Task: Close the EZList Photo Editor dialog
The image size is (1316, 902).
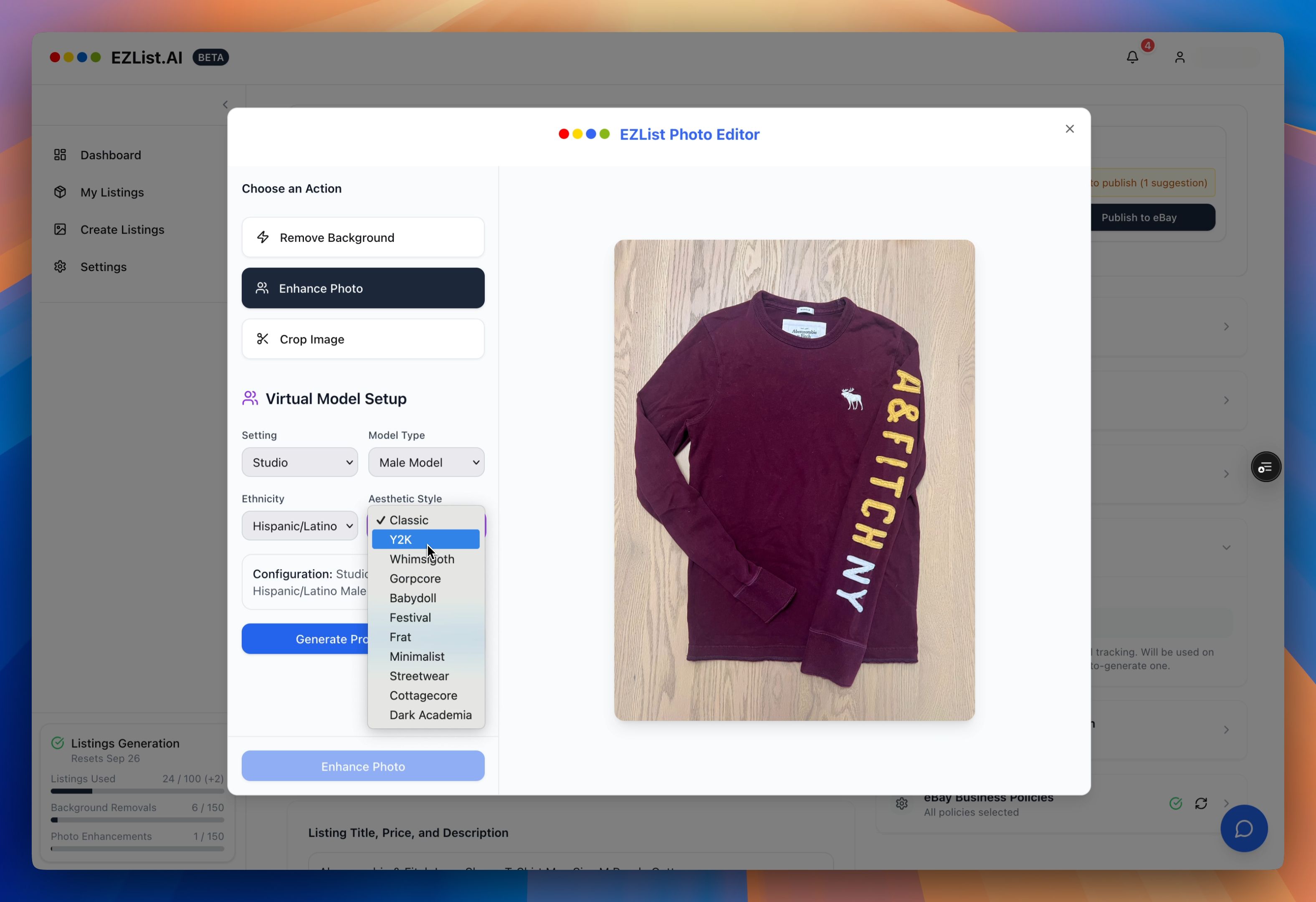Action: click(x=1069, y=129)
